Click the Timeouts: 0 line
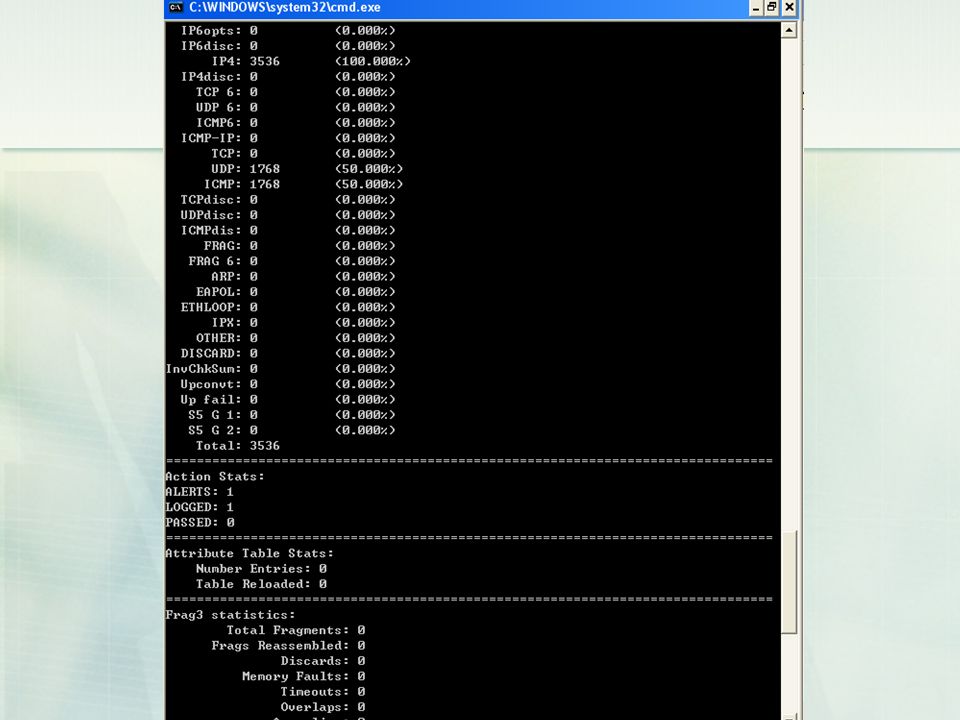Screen dimensions: 960x720 323,692
